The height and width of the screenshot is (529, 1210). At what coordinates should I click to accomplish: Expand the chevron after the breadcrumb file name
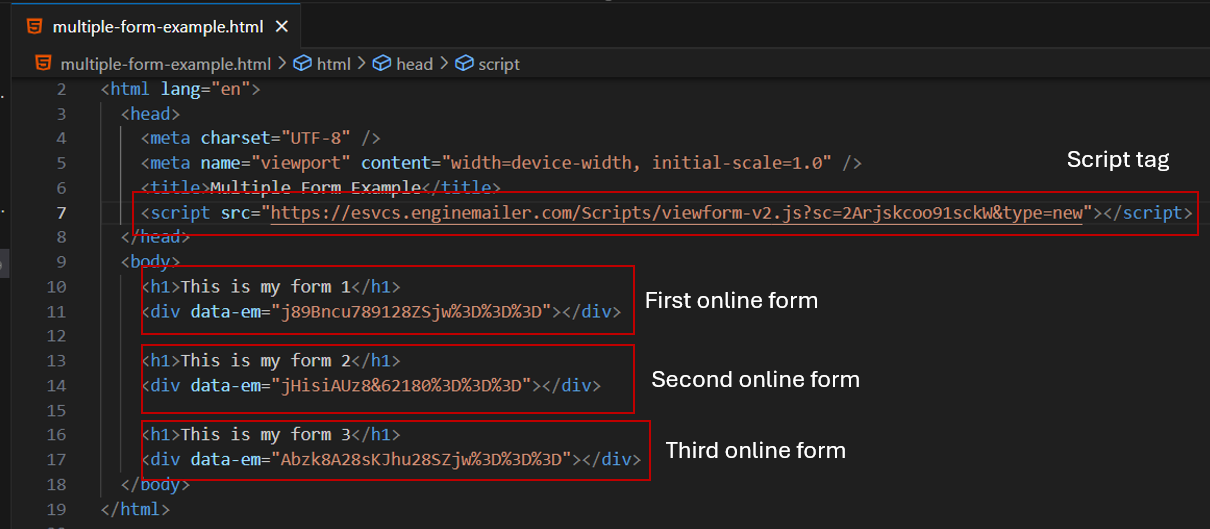tap(283, 64)
